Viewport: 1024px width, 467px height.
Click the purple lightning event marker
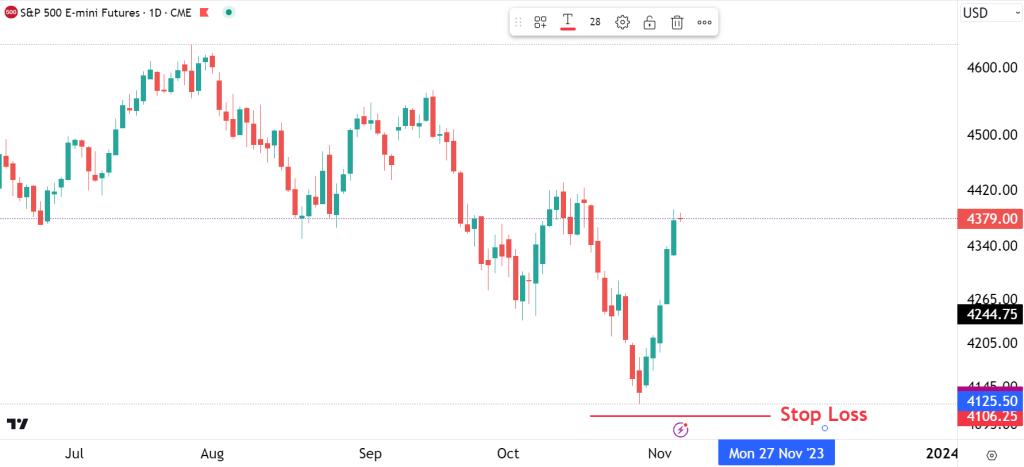click(x=681, y=430)
